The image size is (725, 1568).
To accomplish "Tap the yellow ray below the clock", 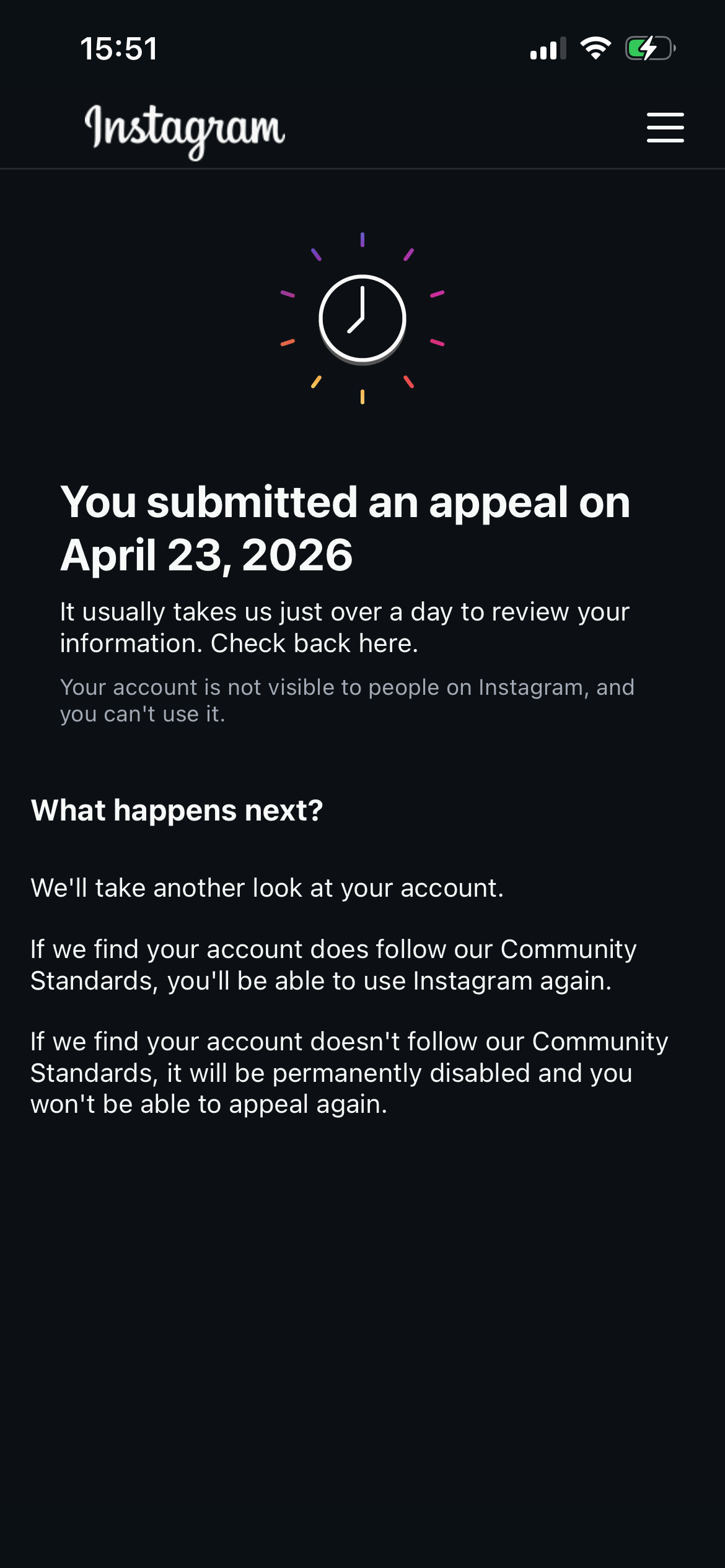I will [362, 397].
